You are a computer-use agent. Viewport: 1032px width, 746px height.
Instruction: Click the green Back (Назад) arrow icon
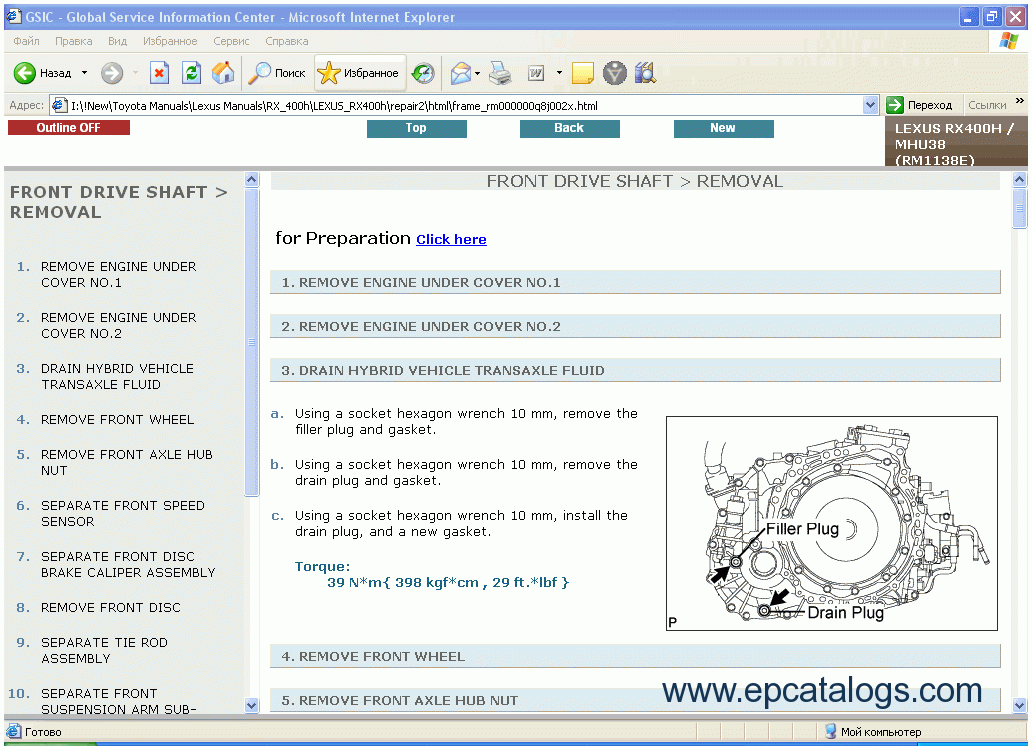pyautogui.click(x=25, y=73)
